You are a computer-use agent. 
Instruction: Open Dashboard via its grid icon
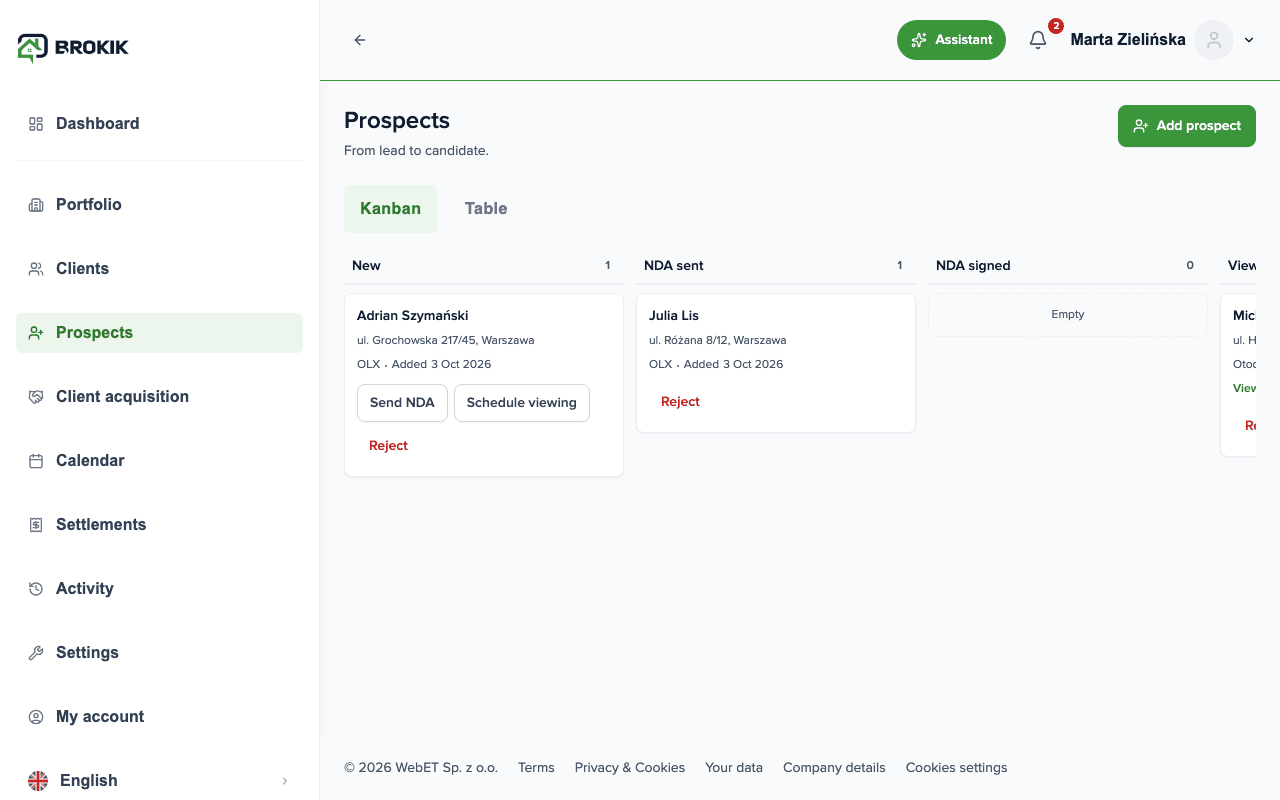pyautogui.click(x=36, y=124)
